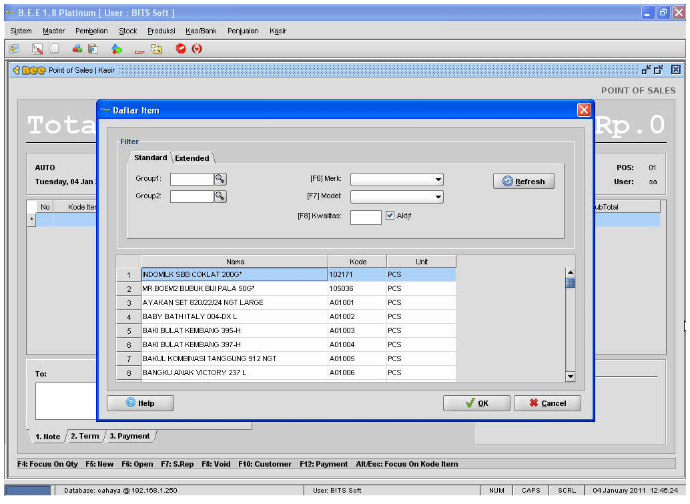Select the 2. Term tab
The width and height of the screenshot is (690, 504).
[x=85, y=436]
